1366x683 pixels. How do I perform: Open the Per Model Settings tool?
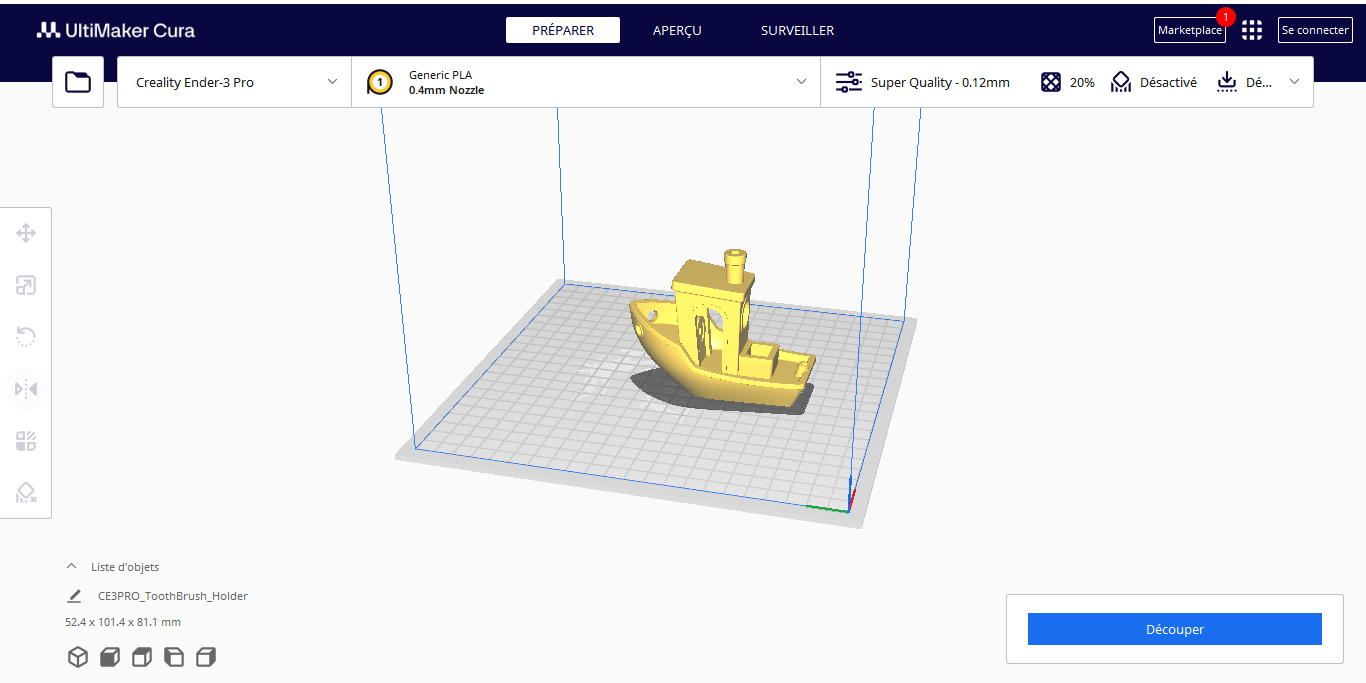pos(26,441)
